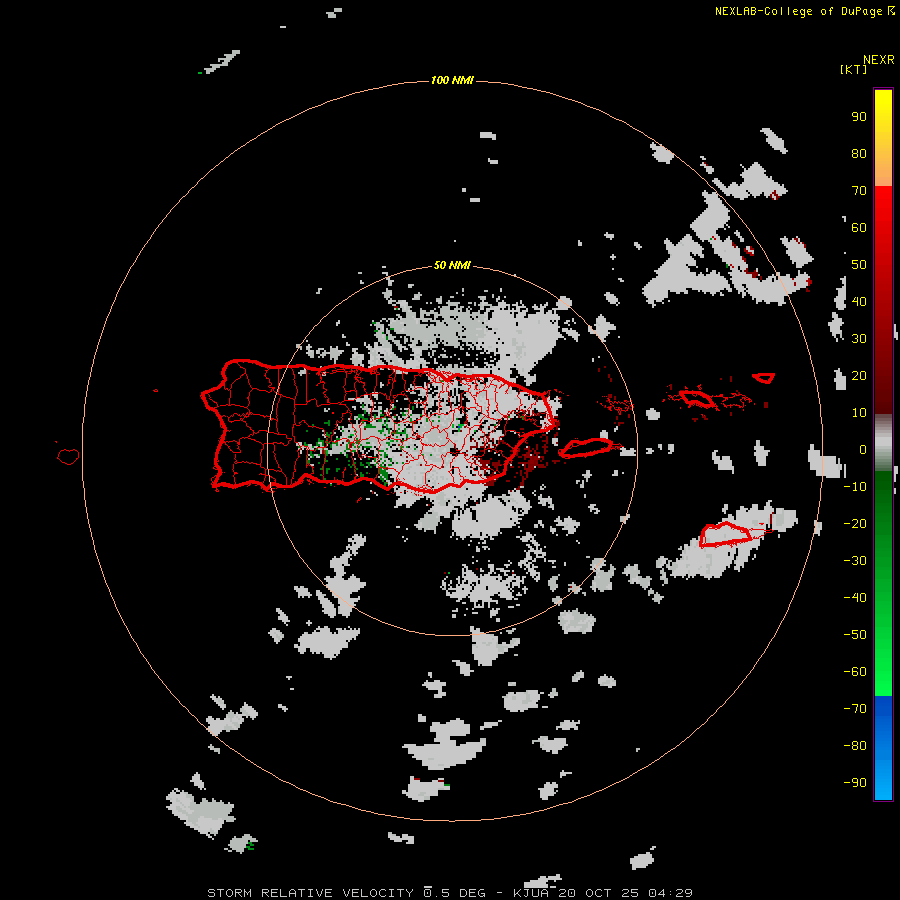Screen dimensions: 900x900
Task: Click the -80 value on the velocity scale
Action: pyautogui.click(x=855, y=746)
